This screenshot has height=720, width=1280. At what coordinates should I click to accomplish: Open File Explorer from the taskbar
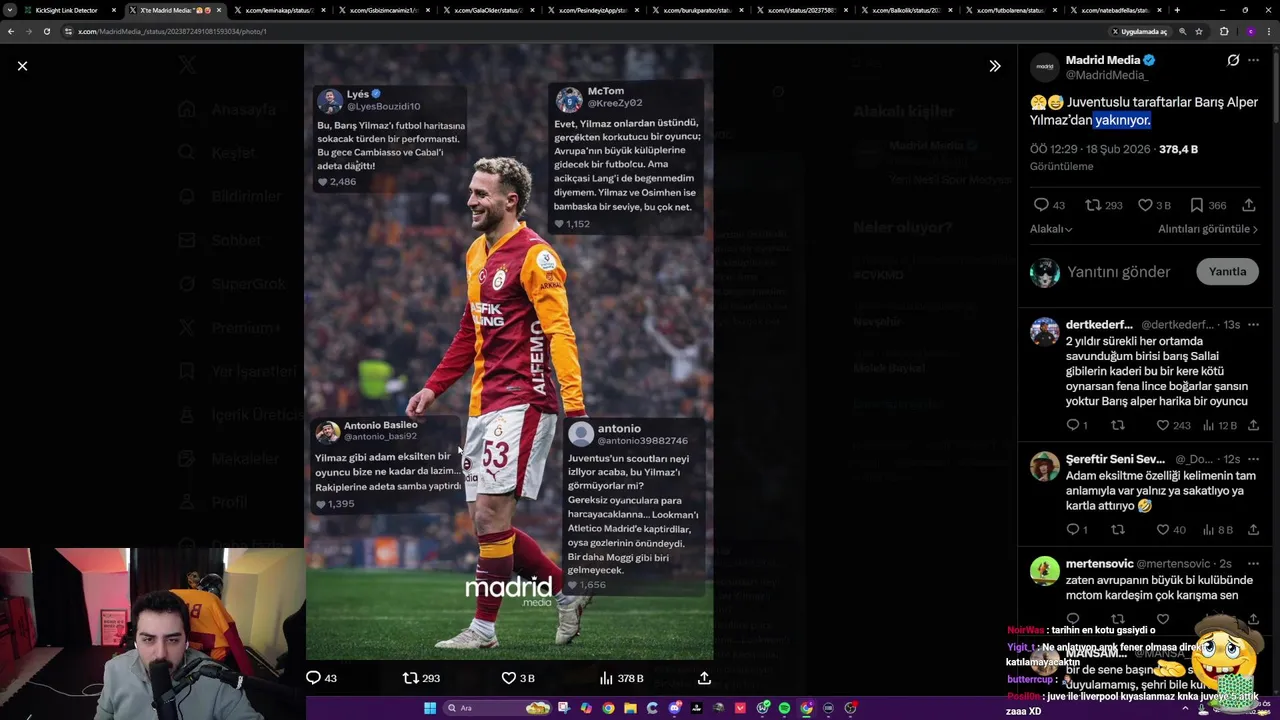(x=630, y=708)
